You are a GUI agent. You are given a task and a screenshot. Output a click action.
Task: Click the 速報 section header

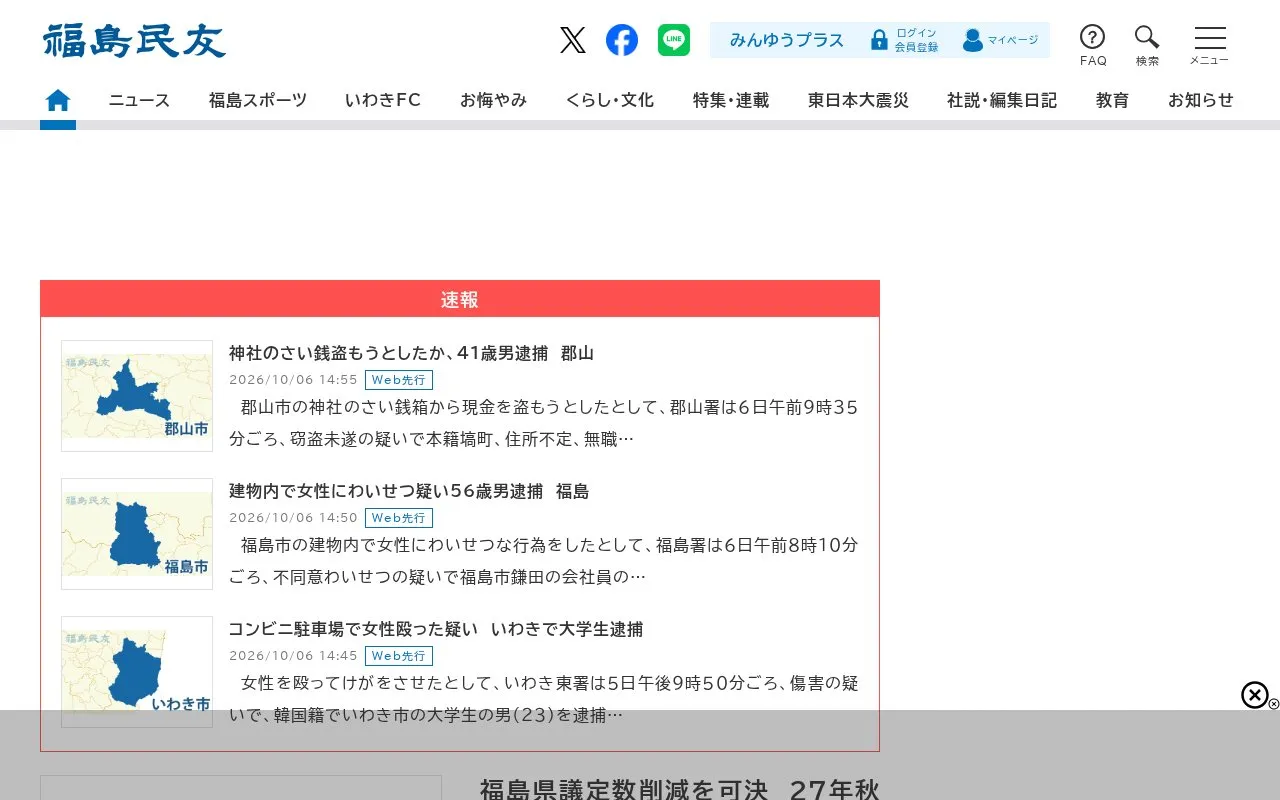pyautogui.click(x=460, y=299)
